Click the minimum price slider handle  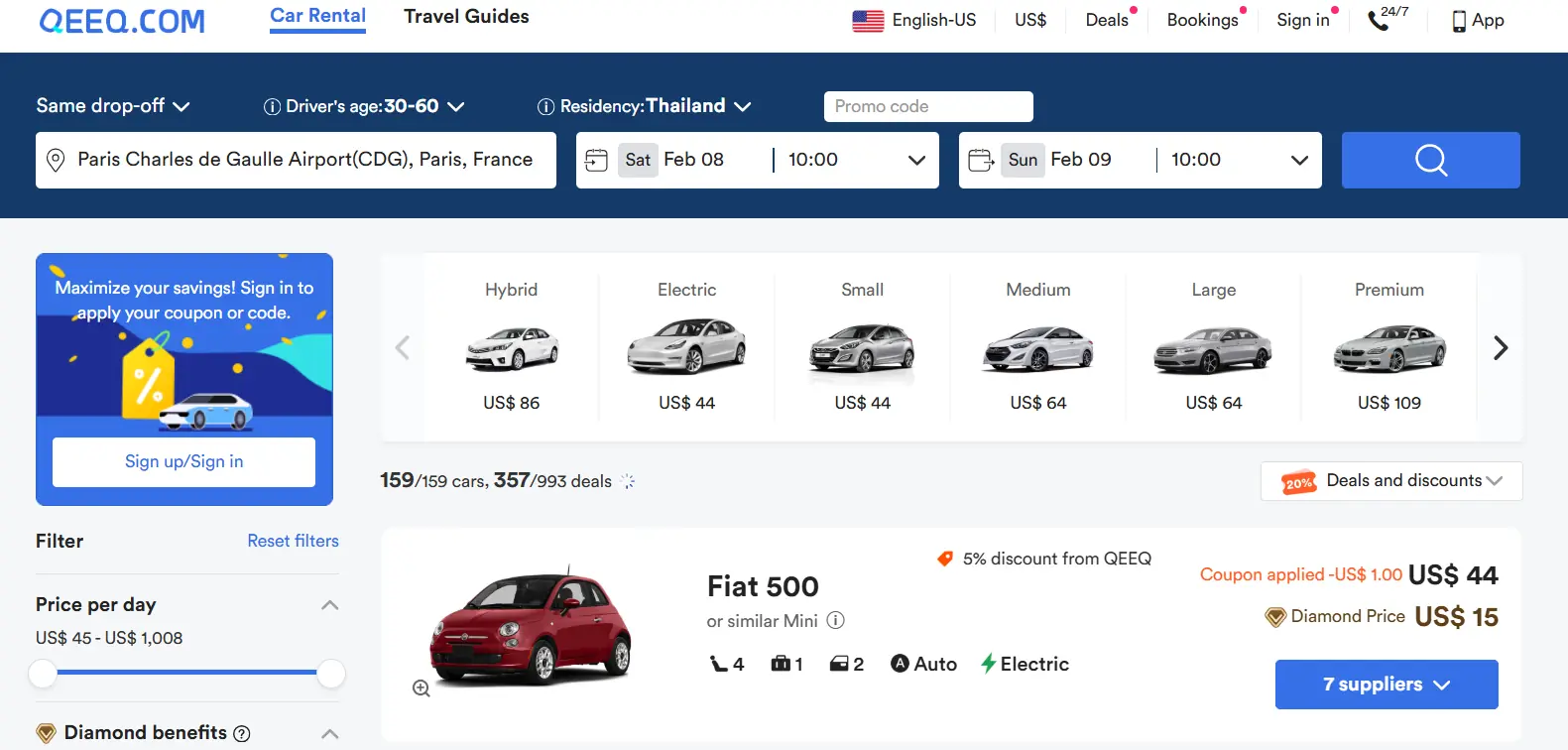(43, 674)
